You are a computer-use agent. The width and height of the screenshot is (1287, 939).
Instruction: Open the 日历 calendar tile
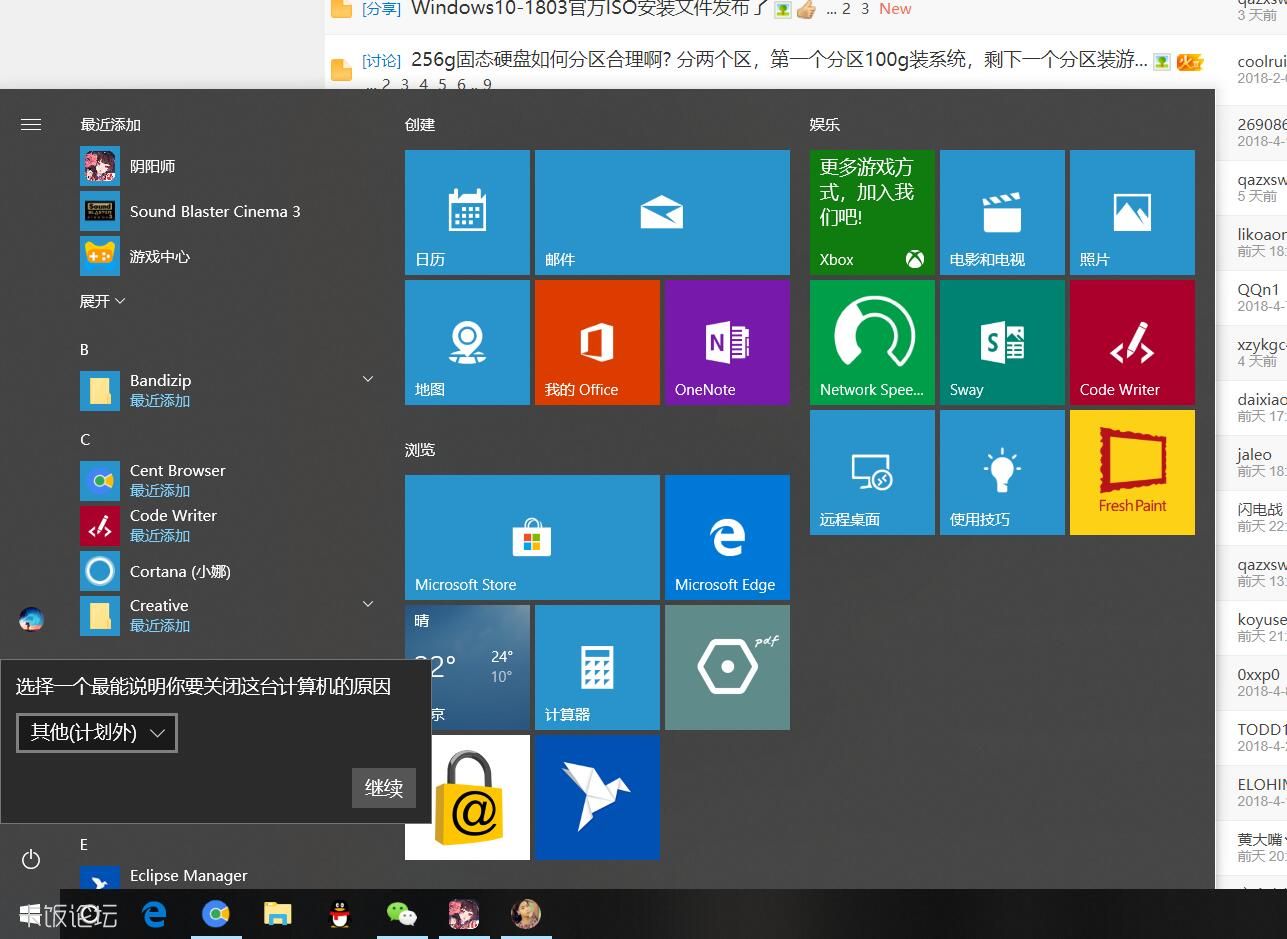tap(467, 212)
